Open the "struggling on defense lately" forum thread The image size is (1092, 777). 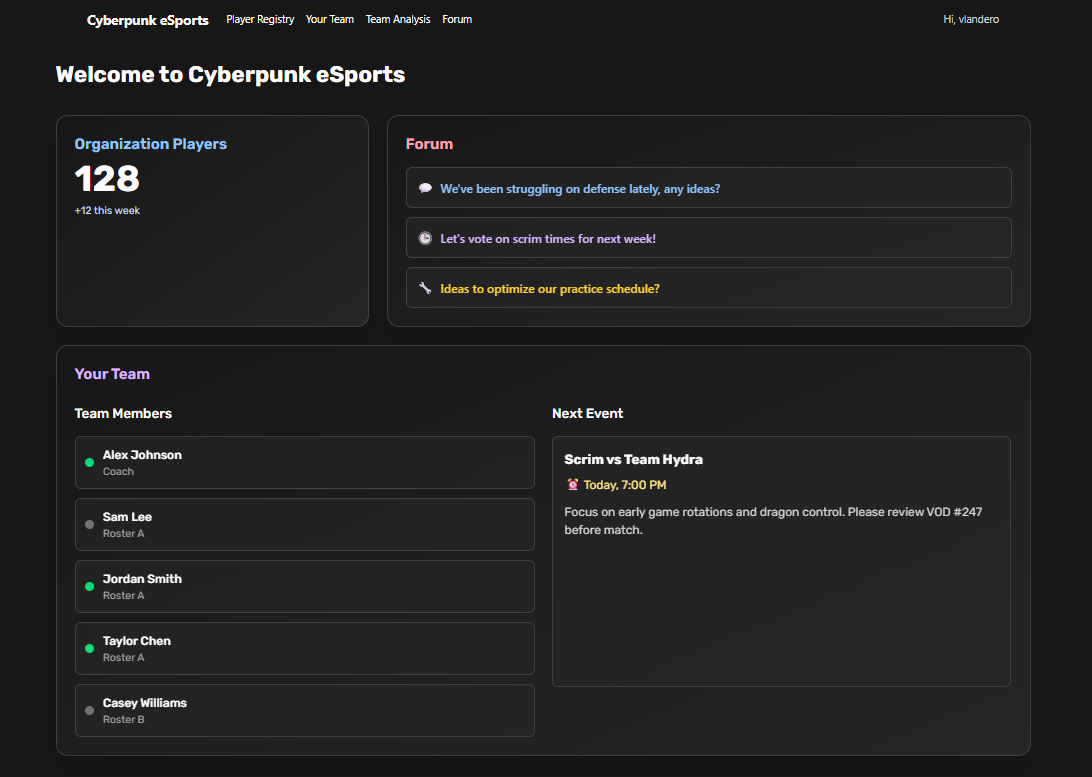[580, 188]
